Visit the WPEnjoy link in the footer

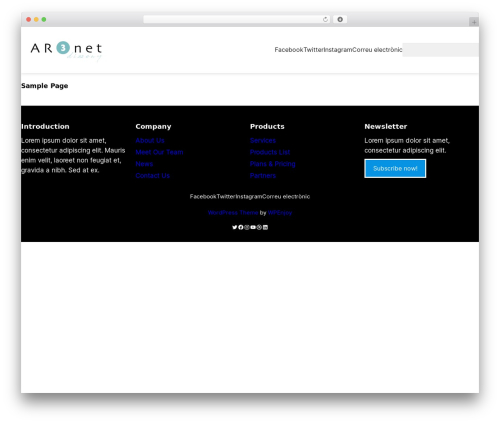pos(280,212)
